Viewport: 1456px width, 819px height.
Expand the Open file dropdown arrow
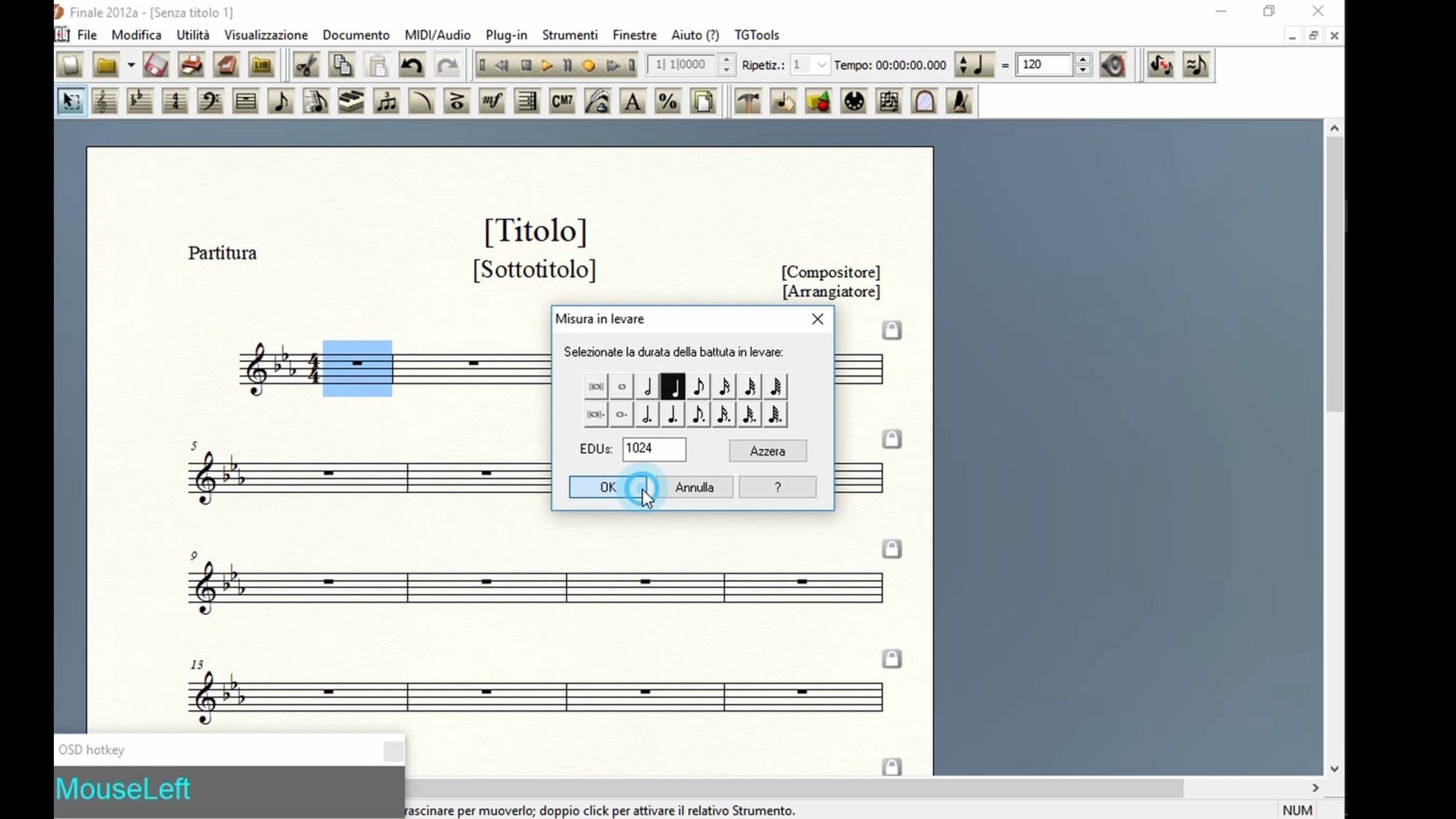(x=130, y=65)
